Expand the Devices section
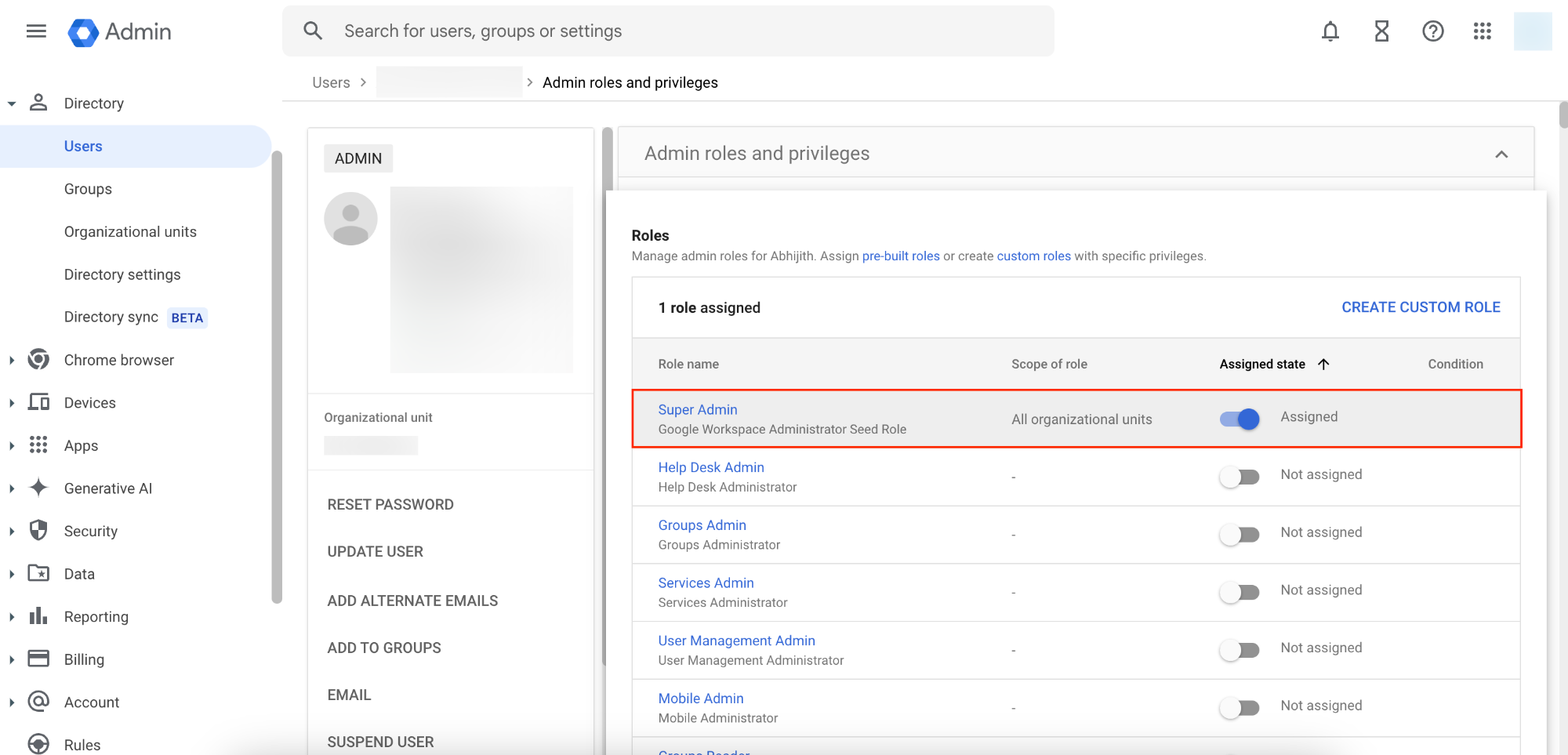Screen dimensions: 1568x755 (11, 402)
